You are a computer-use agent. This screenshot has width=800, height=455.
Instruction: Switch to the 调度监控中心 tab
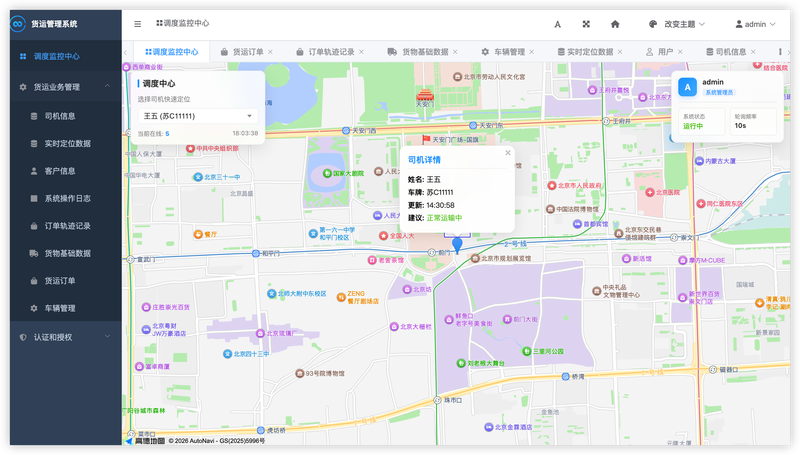coord(171,52)
